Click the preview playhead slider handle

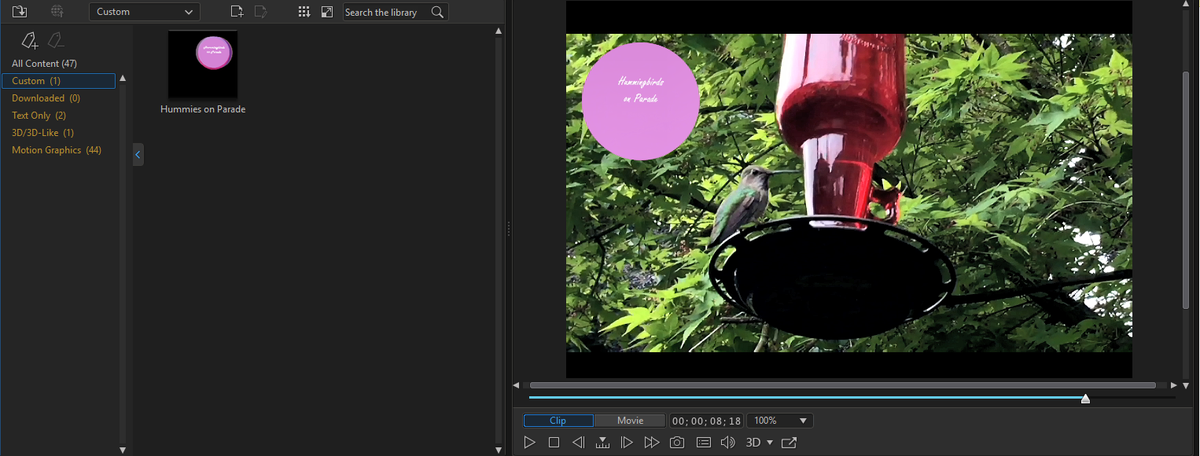(1085, 399)
